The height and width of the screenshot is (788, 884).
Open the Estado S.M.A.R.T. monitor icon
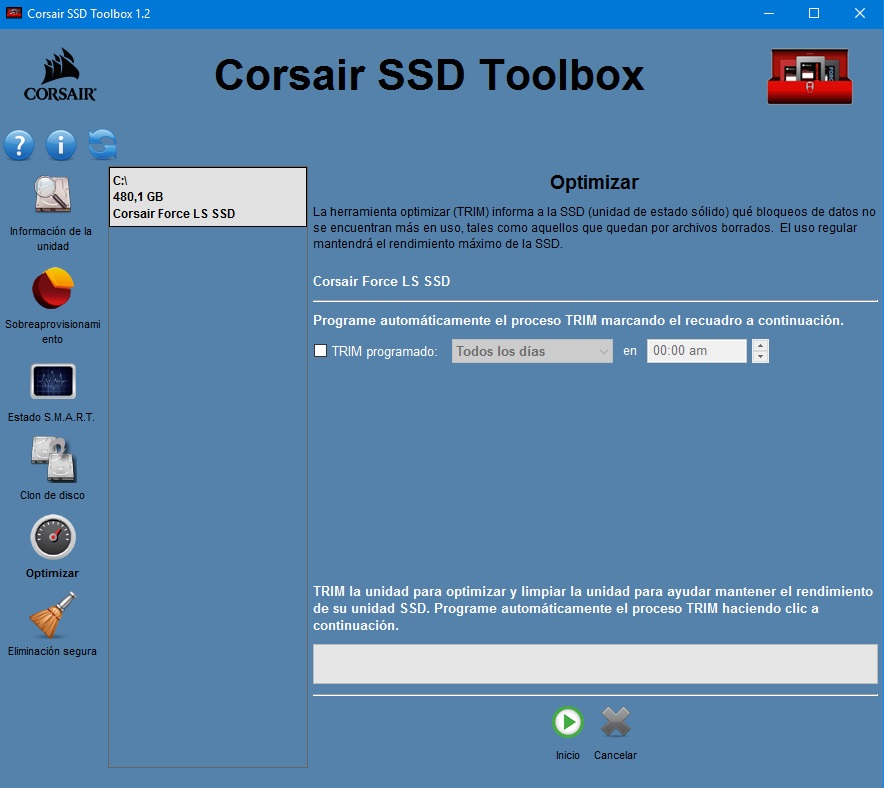click(x=52, y=382)
